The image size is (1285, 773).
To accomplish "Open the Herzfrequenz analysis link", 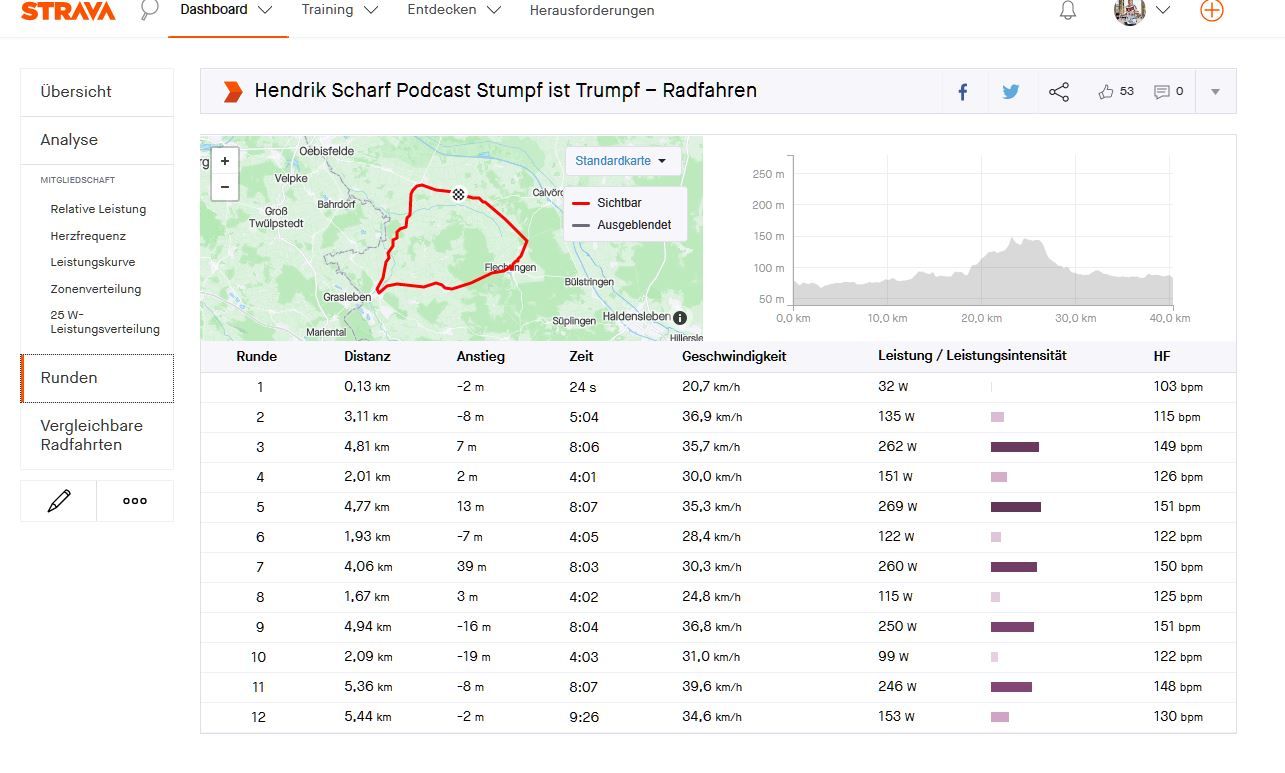I will click(x=88, y=236).
